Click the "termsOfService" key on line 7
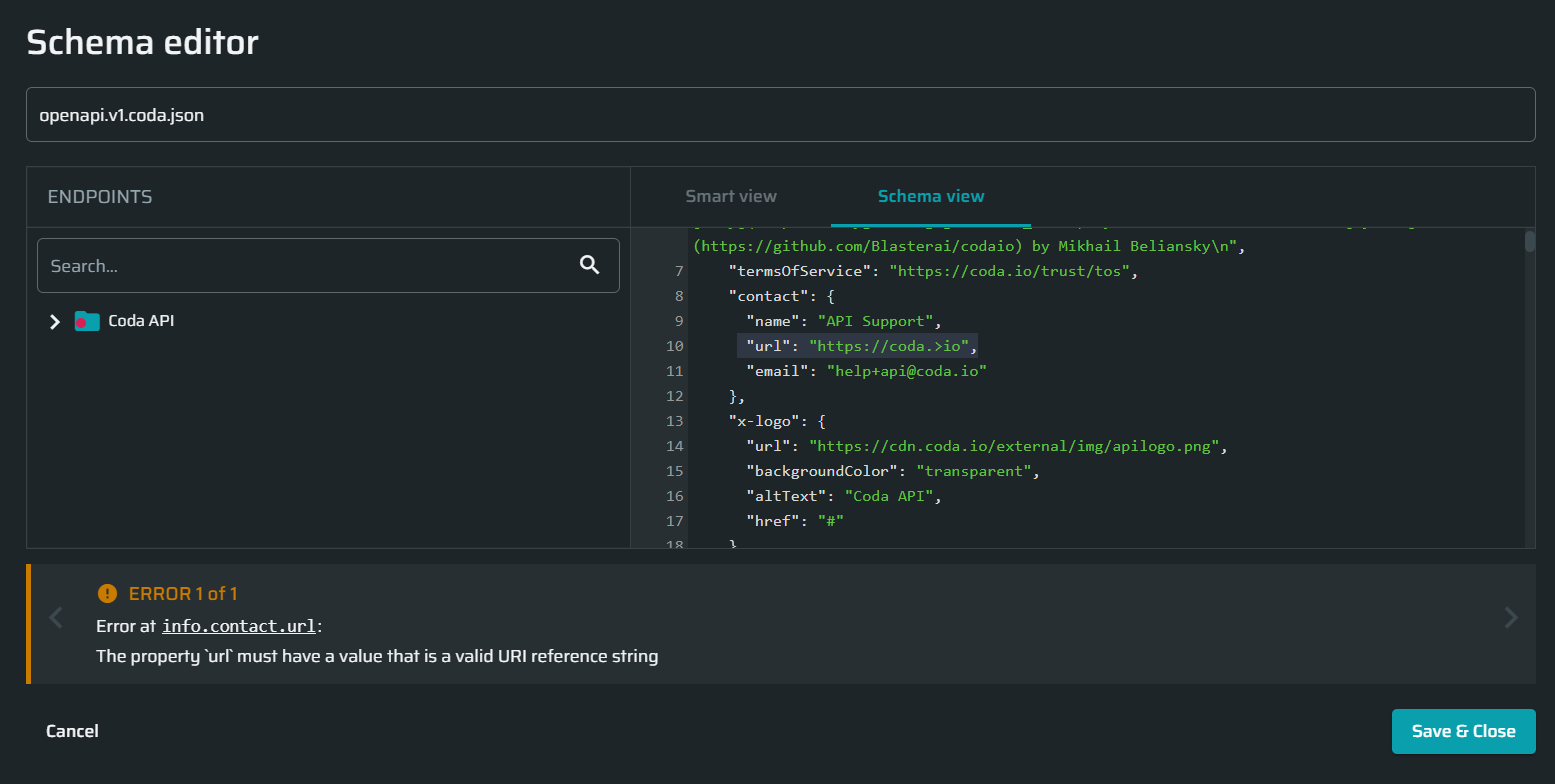This screenshot has width=1555, height=784. tap(800, 271)
